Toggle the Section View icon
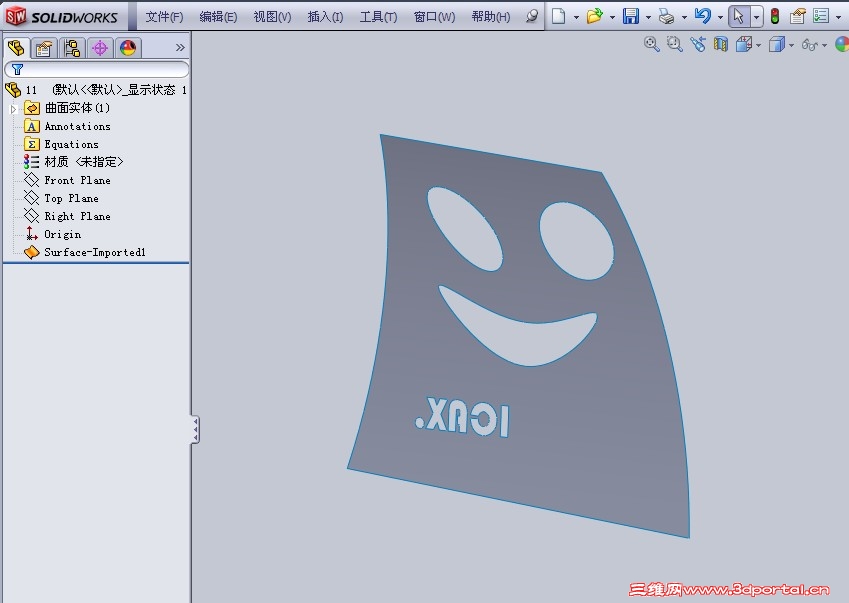 pyautogui.click(x=721, y=44)
